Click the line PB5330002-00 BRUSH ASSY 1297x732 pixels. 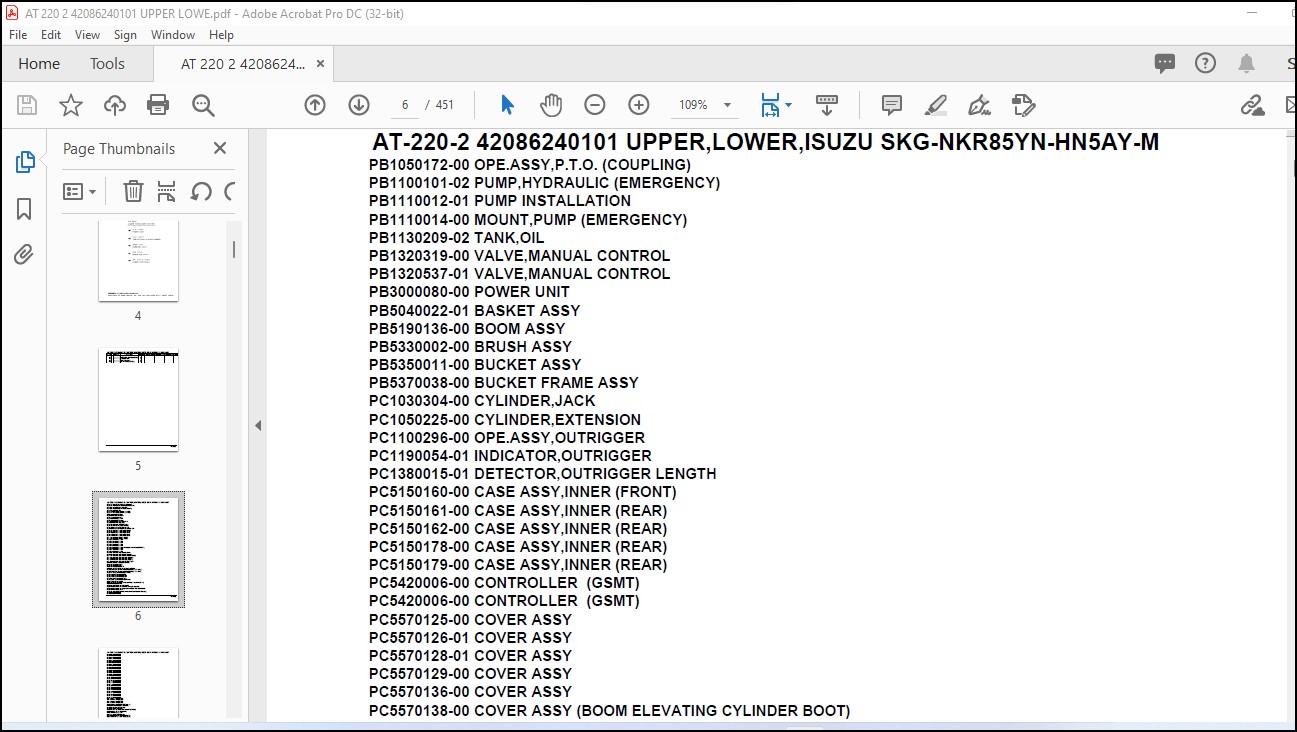470,346
